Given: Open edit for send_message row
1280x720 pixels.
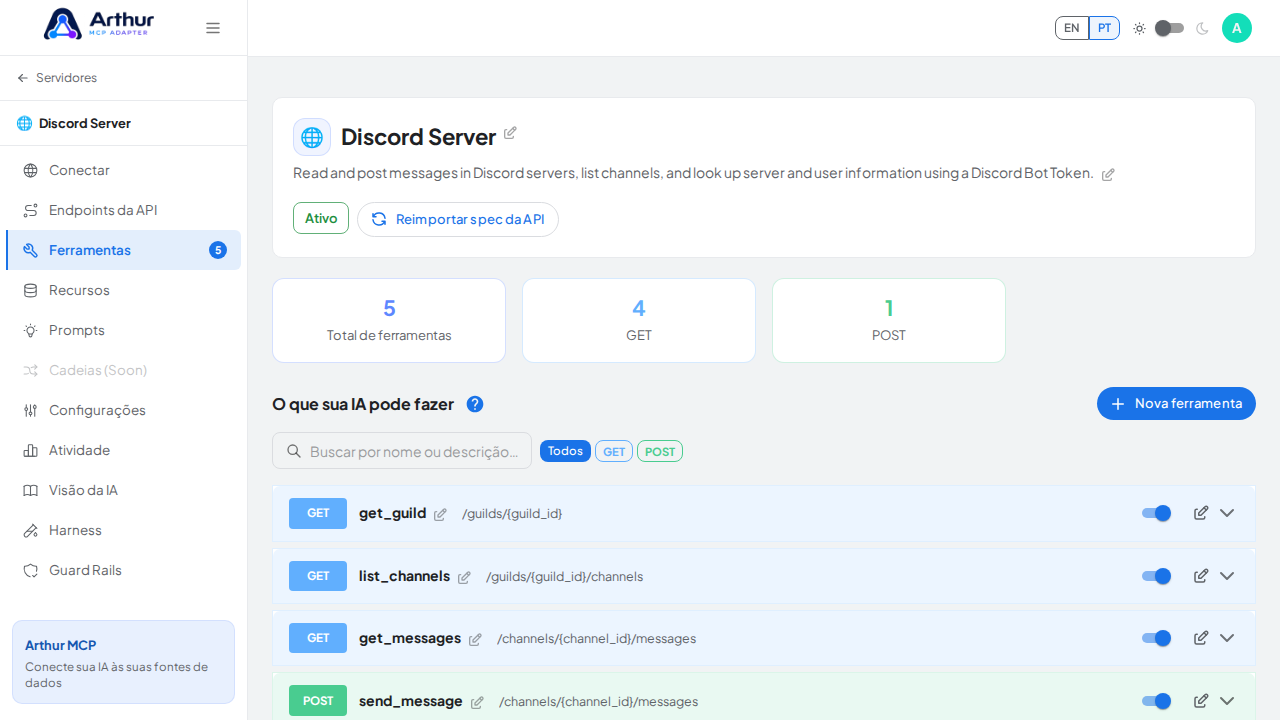Looking at the screenshot, I should click(1201, 701).
